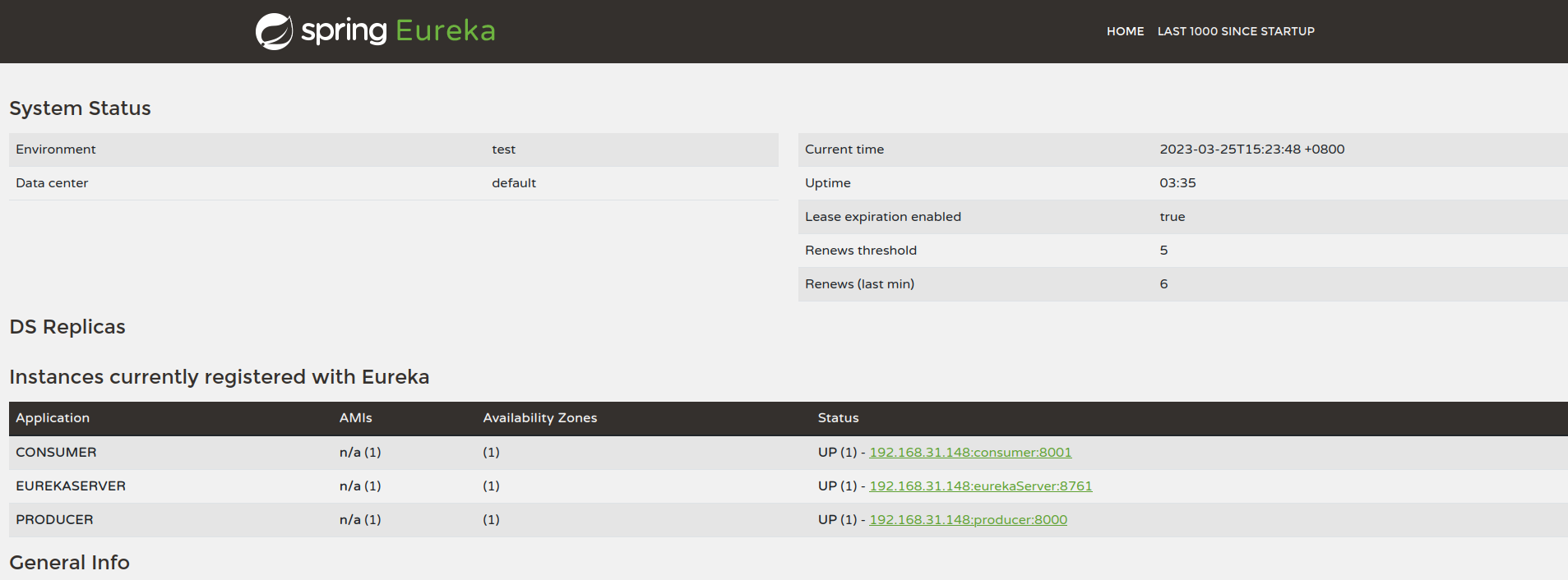Click the renews last min value 6
The width and height of the screenshot is (1568, 580).
pos(1163,284)
